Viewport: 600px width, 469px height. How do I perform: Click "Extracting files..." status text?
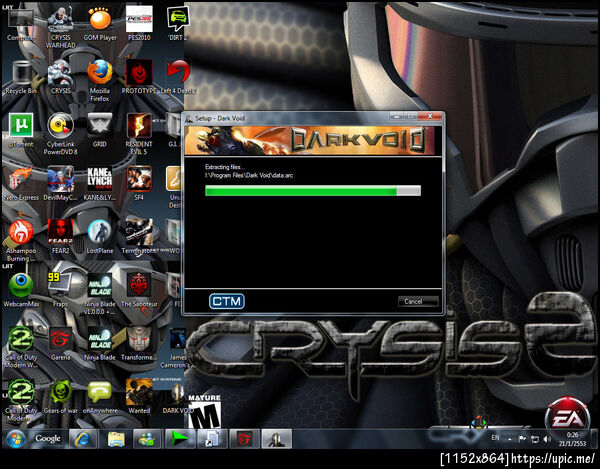[223, 167]
